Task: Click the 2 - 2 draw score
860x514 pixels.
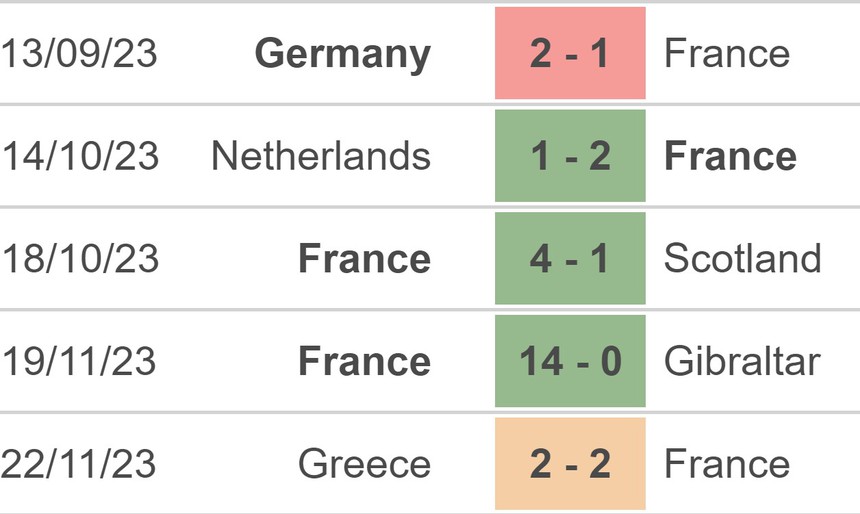Action: click(x=570, y=464)
